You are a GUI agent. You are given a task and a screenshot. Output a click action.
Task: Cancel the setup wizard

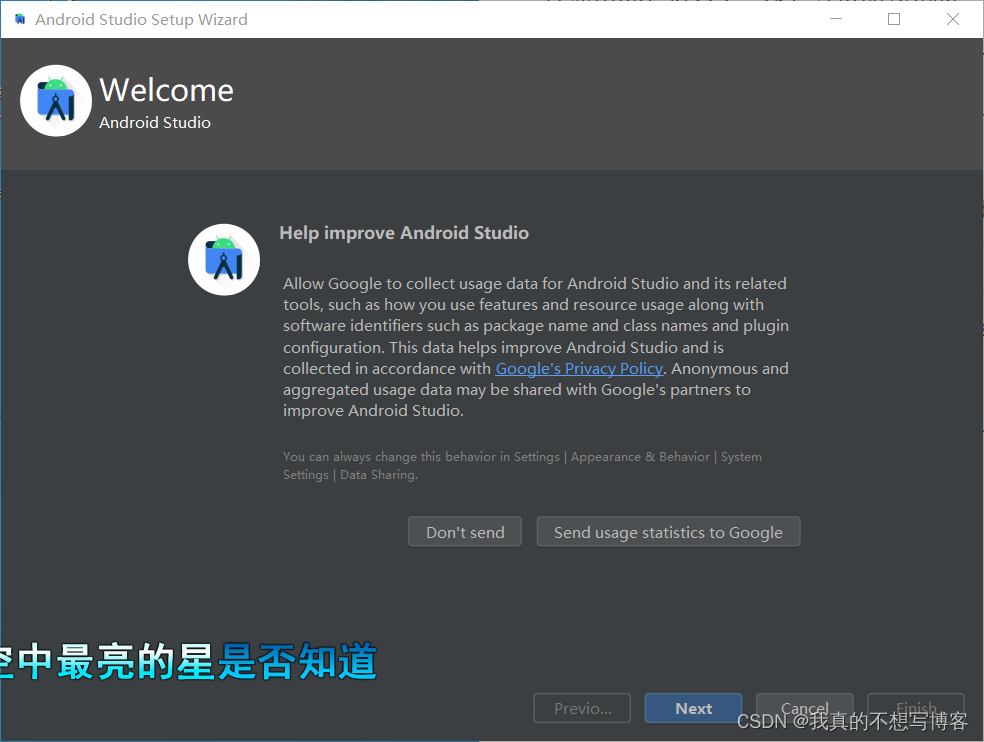[805, 708]
